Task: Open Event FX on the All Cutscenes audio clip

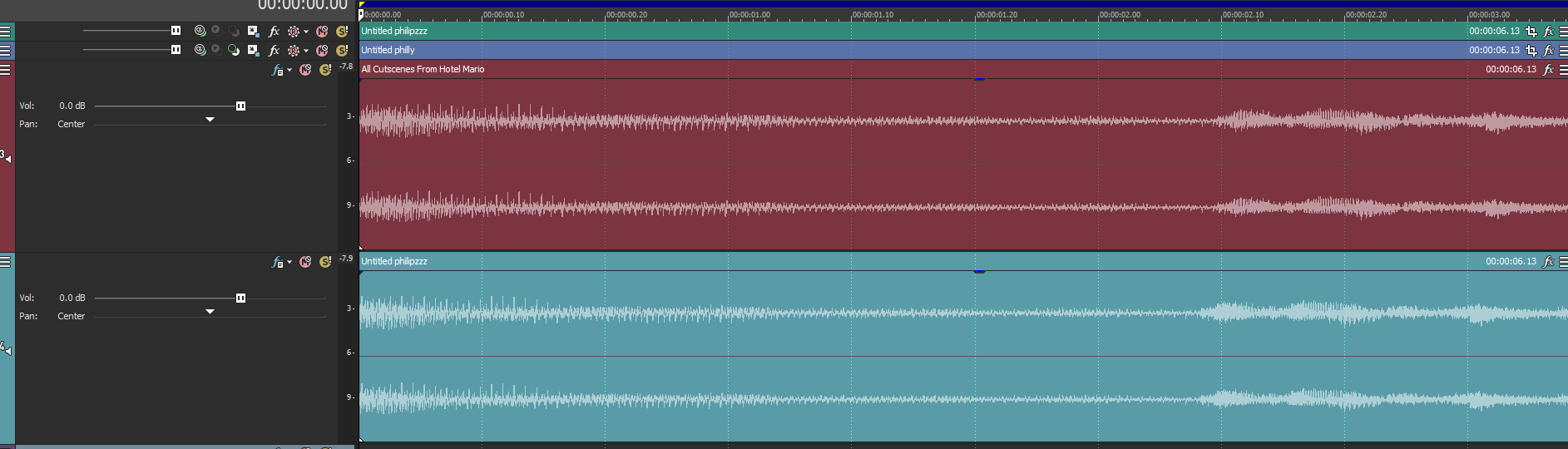Action: coord(1548,69)
